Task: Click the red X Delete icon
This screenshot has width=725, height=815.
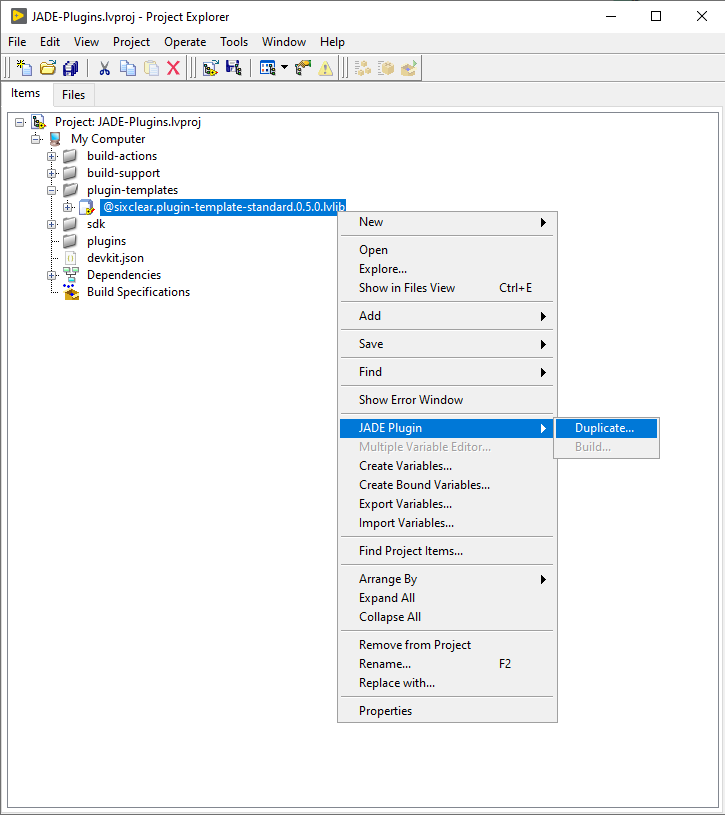Action: [x=174, y=68]
